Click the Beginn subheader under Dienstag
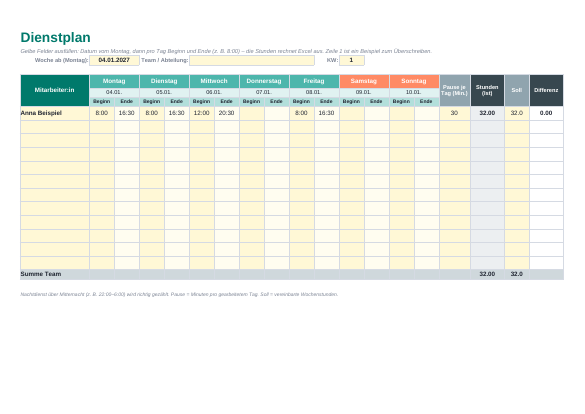Image resolution: width=585 pixels, height=414 pixels. pos(152,101)
